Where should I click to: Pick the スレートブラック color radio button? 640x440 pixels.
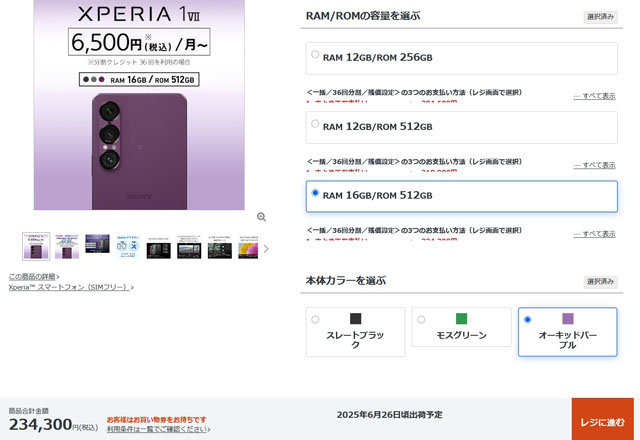tap(315, 320)
